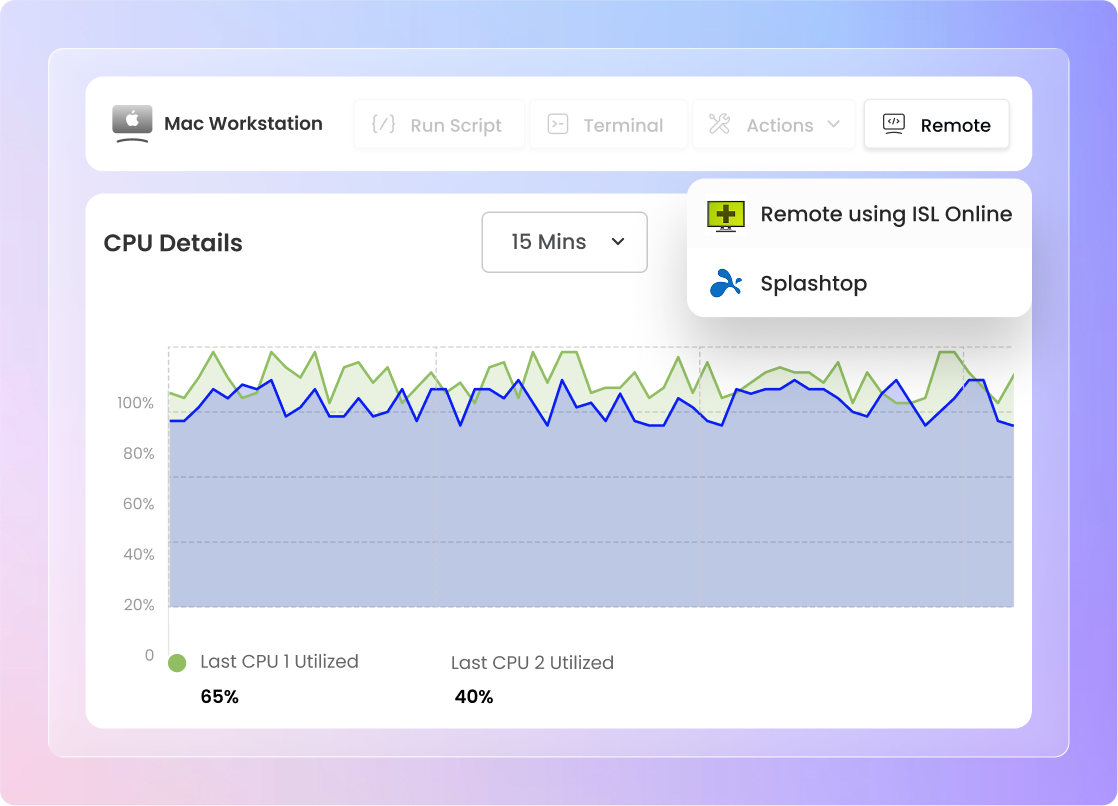The height and width of the screenshot is (806, 1118).
Task: Click the Remote monitor icon in toolbar
Action: (x=894, y=124)
